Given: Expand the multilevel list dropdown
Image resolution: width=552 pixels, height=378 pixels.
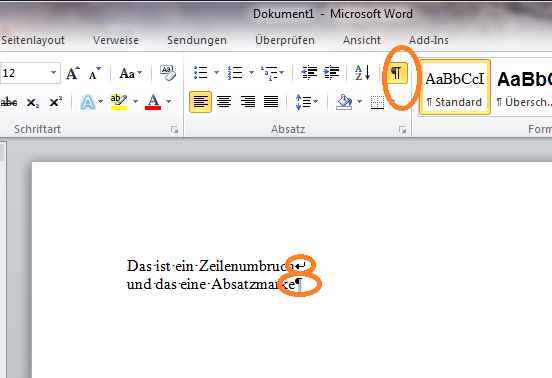Looking at the screenshot, I should tap(281, 73).
